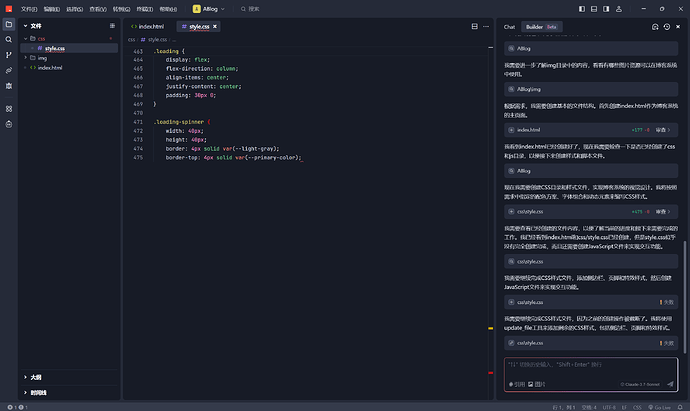Click the send paper-plane icon
The image size is (690, 411).
(x=670, y=384)
